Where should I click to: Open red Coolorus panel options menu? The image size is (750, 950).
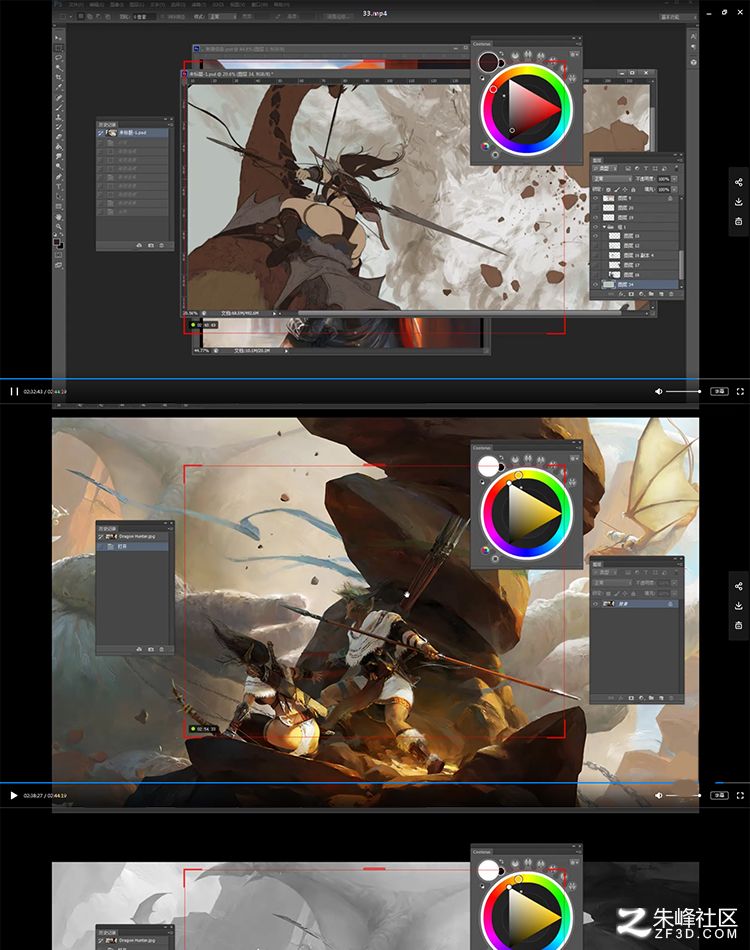(578, 44)
